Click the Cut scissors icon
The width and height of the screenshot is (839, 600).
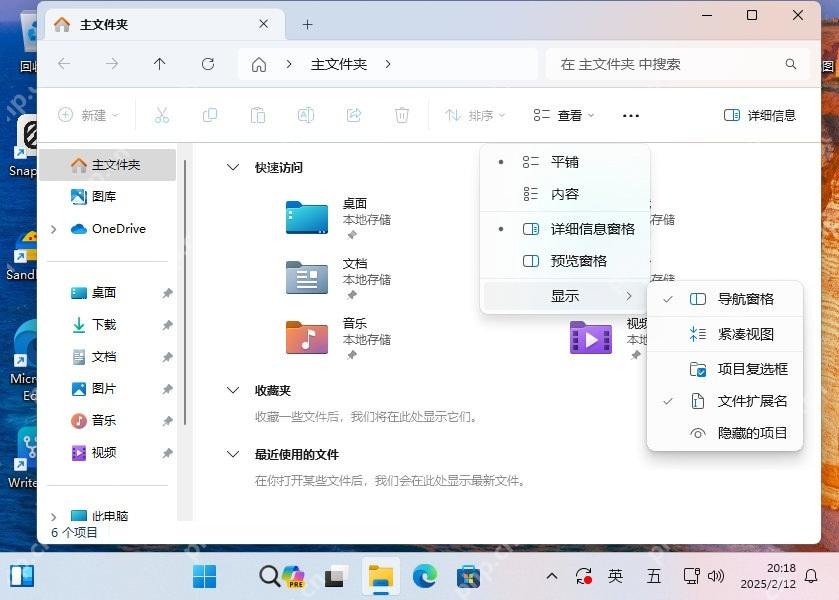(162, 115)
